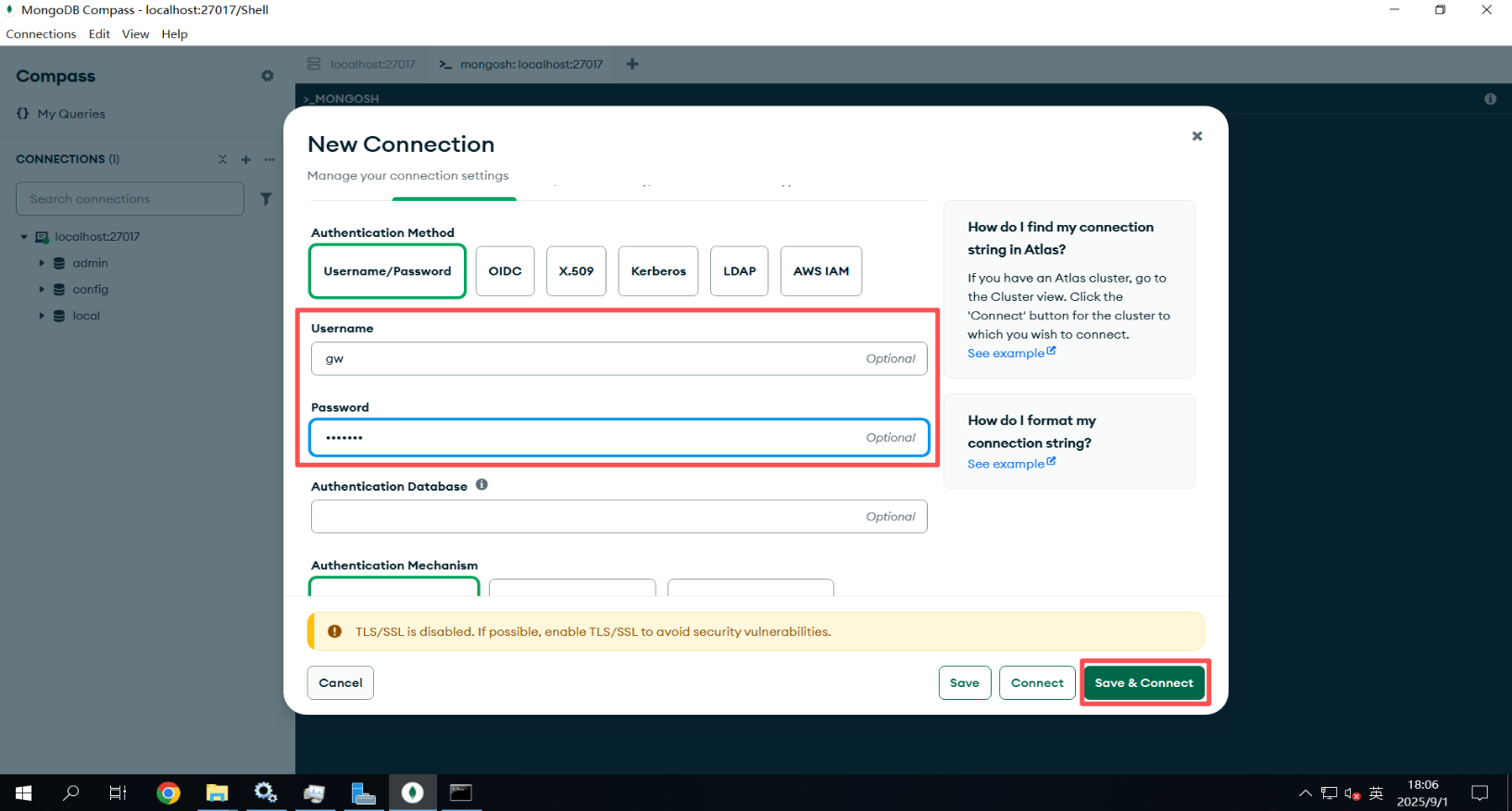Focus the Username input field
The image size is (1512, 811).
tap(619, 359)
